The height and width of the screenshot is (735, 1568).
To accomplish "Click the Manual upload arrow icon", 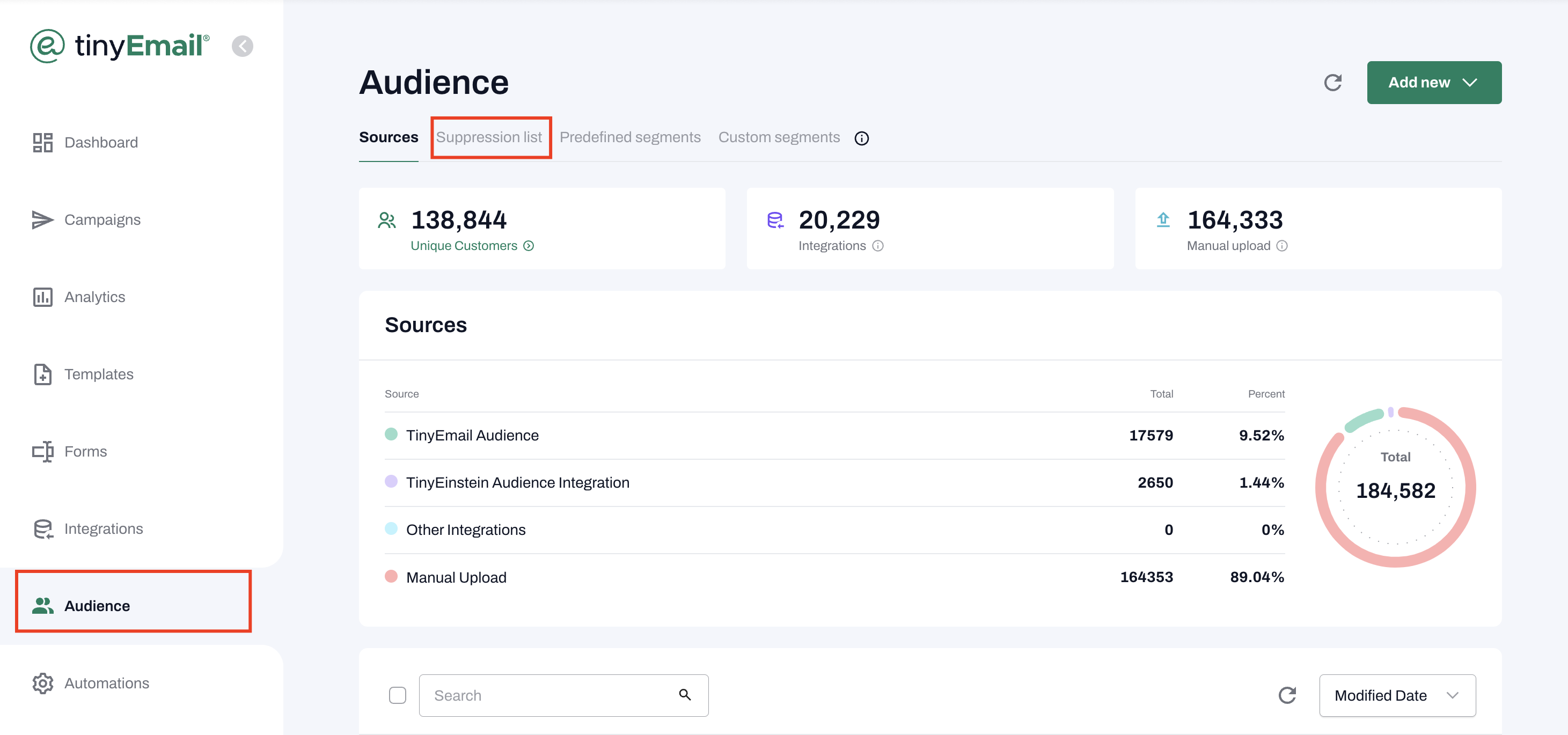I will tap(1163, 219).
